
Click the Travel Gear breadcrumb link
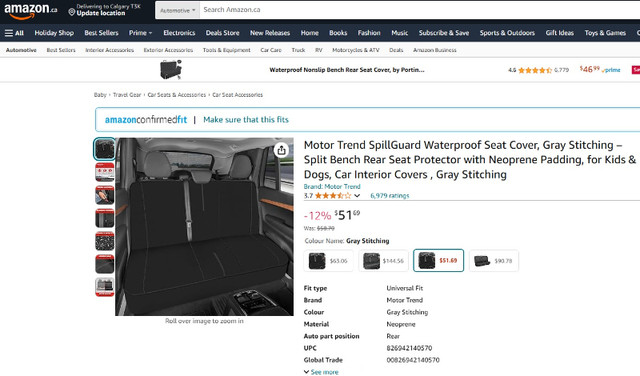[127, 95]
